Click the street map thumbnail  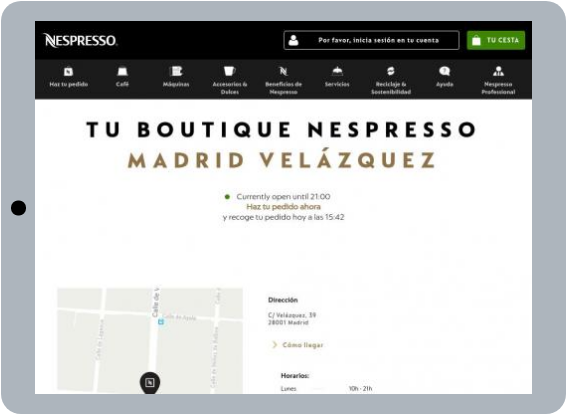[150, 341]
